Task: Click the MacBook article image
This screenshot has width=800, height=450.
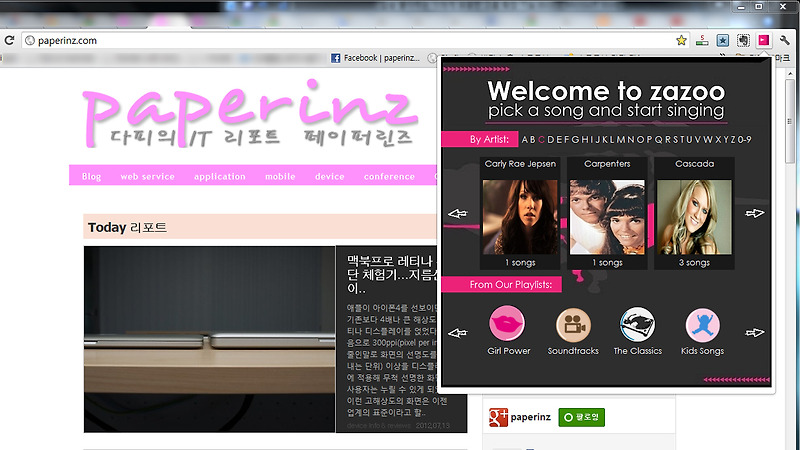Action: point(209,339)
